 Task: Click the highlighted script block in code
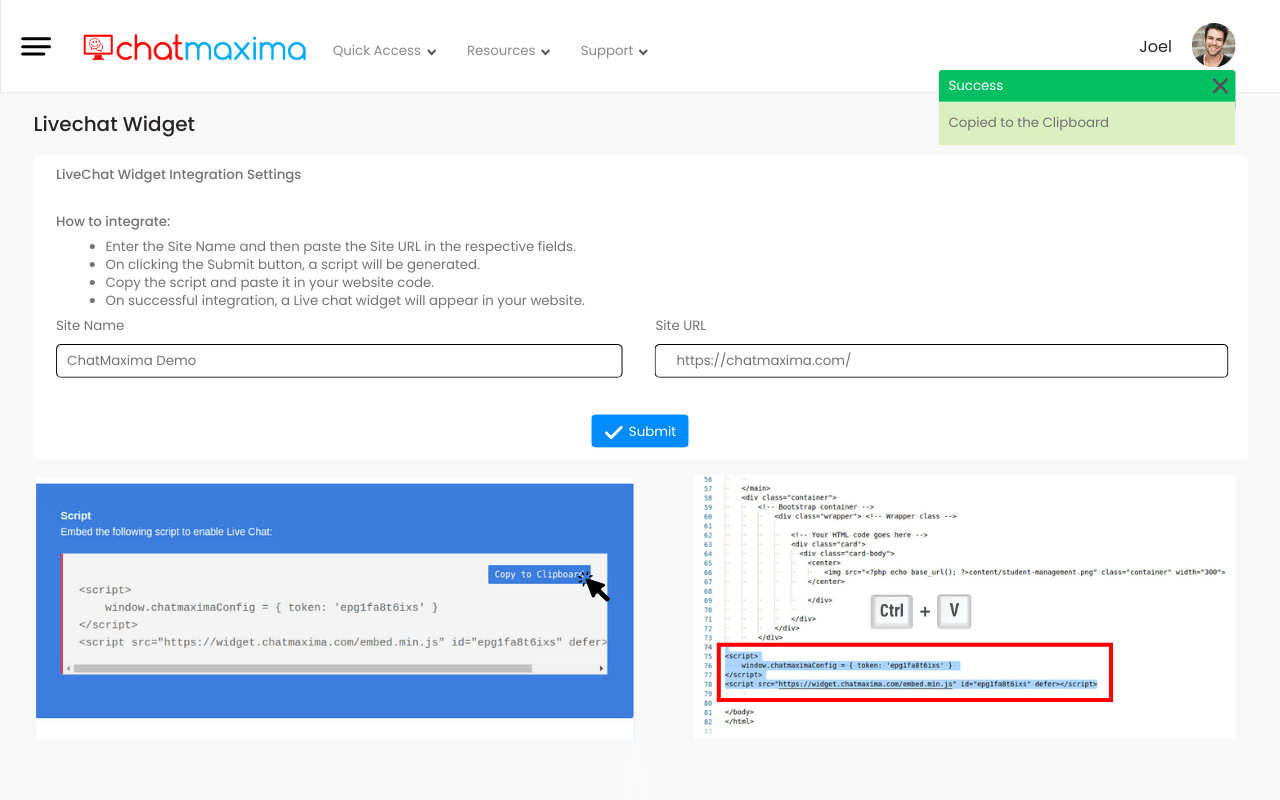[914, 672]
